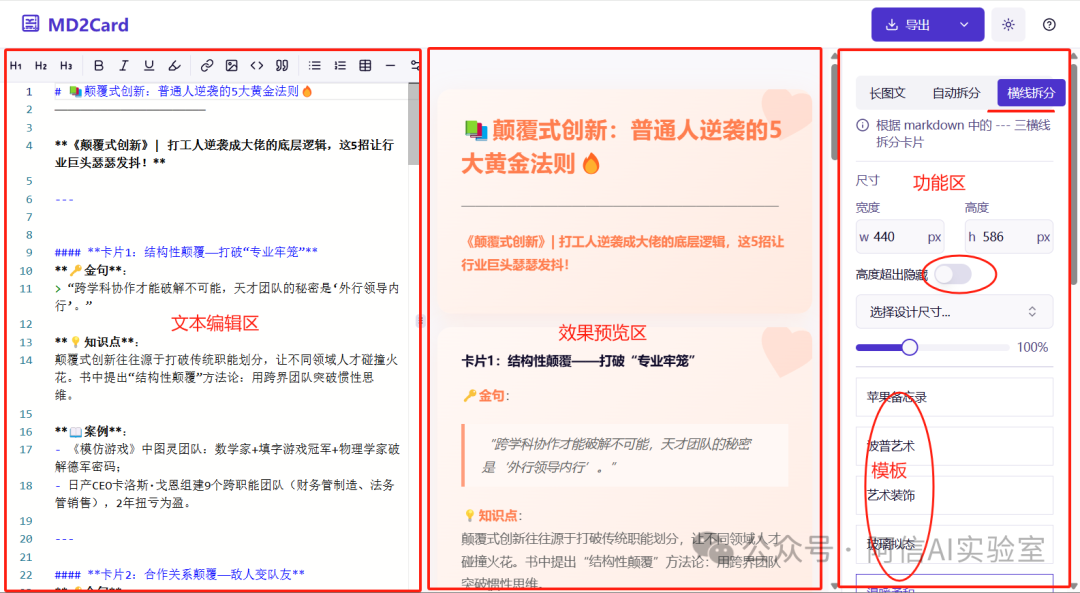Apply Heading 2 formatting

41,66
